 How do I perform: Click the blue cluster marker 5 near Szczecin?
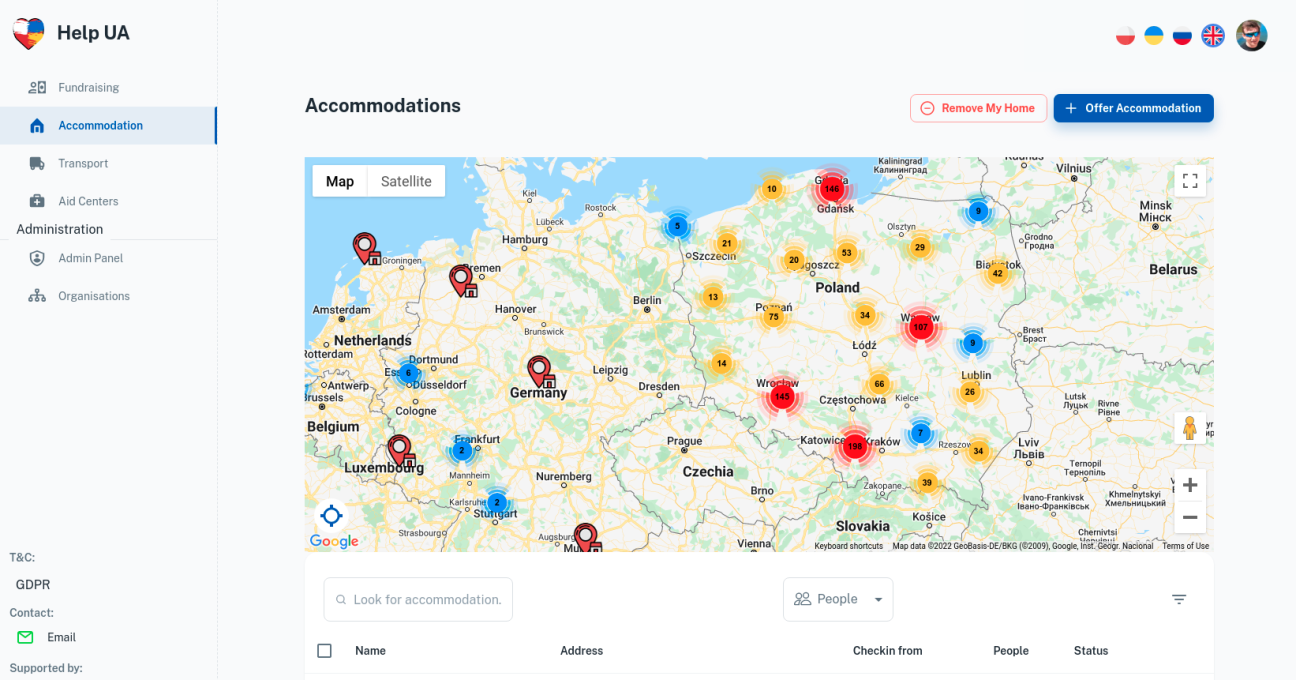pyautogui.click(x=677, y=226)
